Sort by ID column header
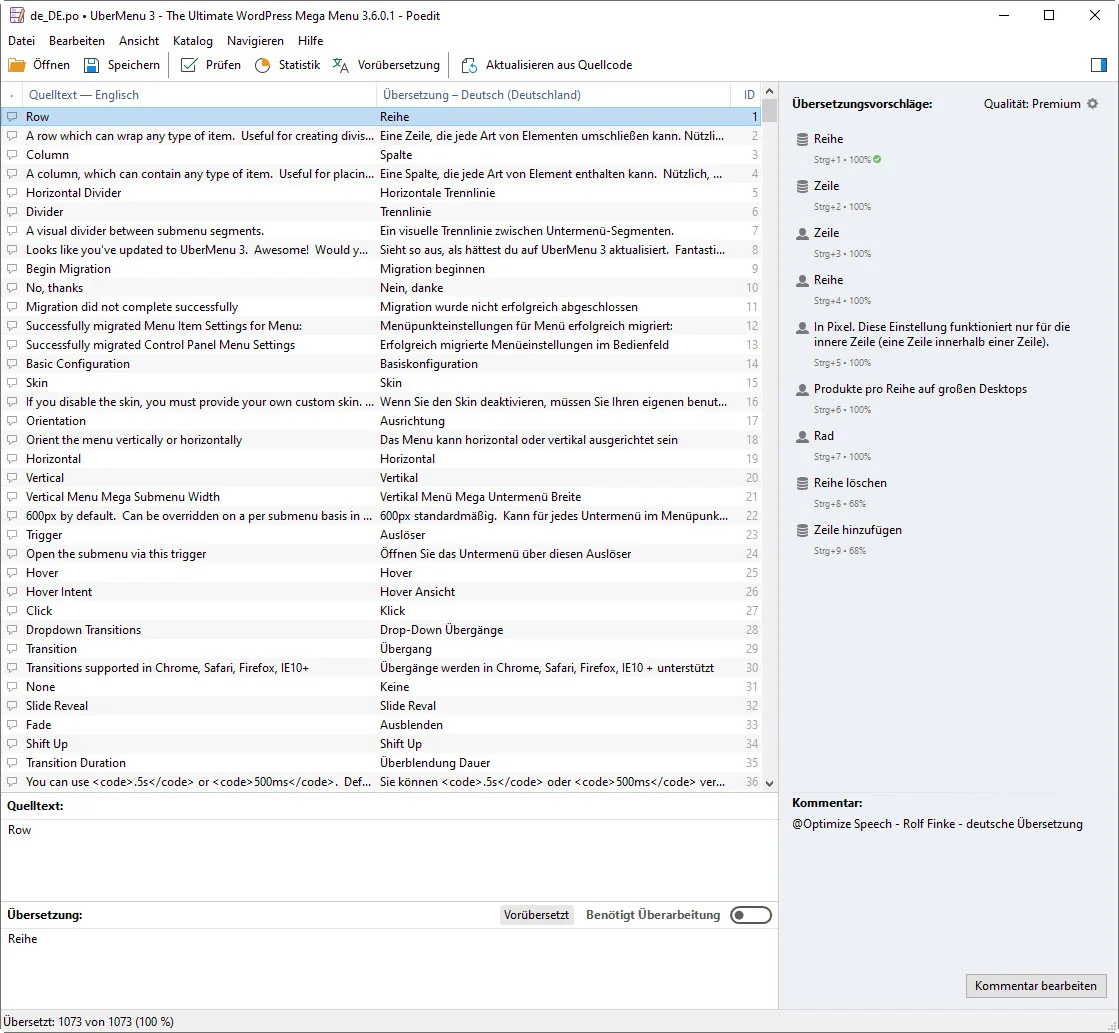 coord(746,95)
